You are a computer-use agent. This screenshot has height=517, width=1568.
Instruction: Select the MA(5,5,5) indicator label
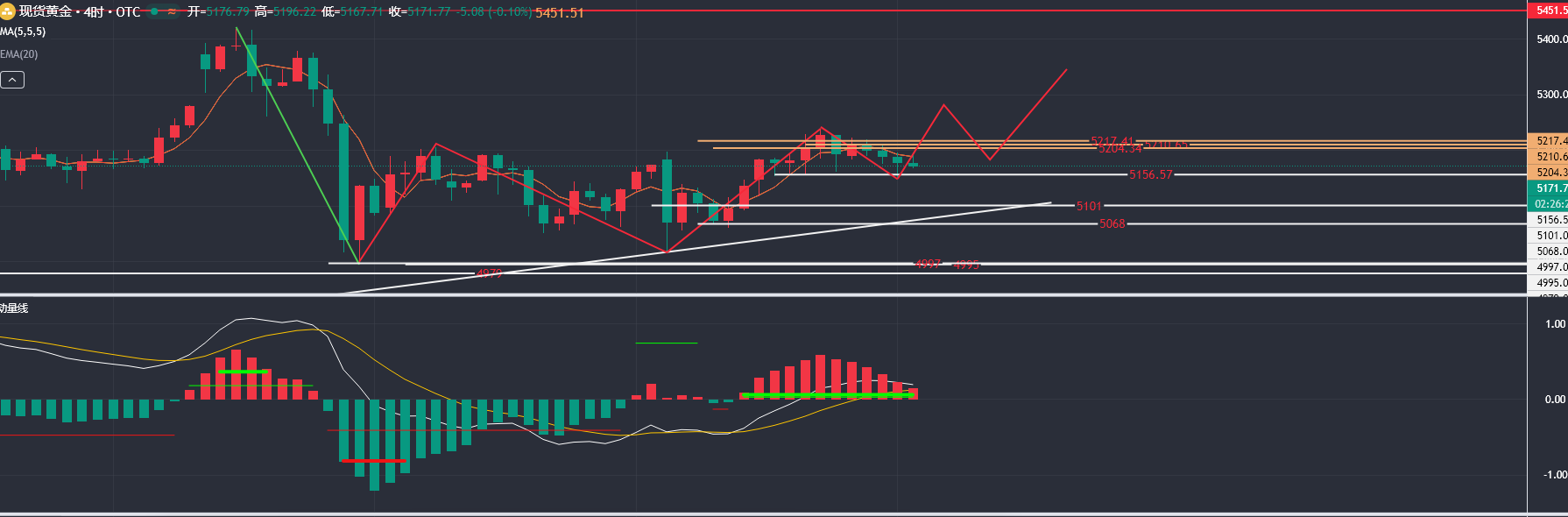pos(23,32)
